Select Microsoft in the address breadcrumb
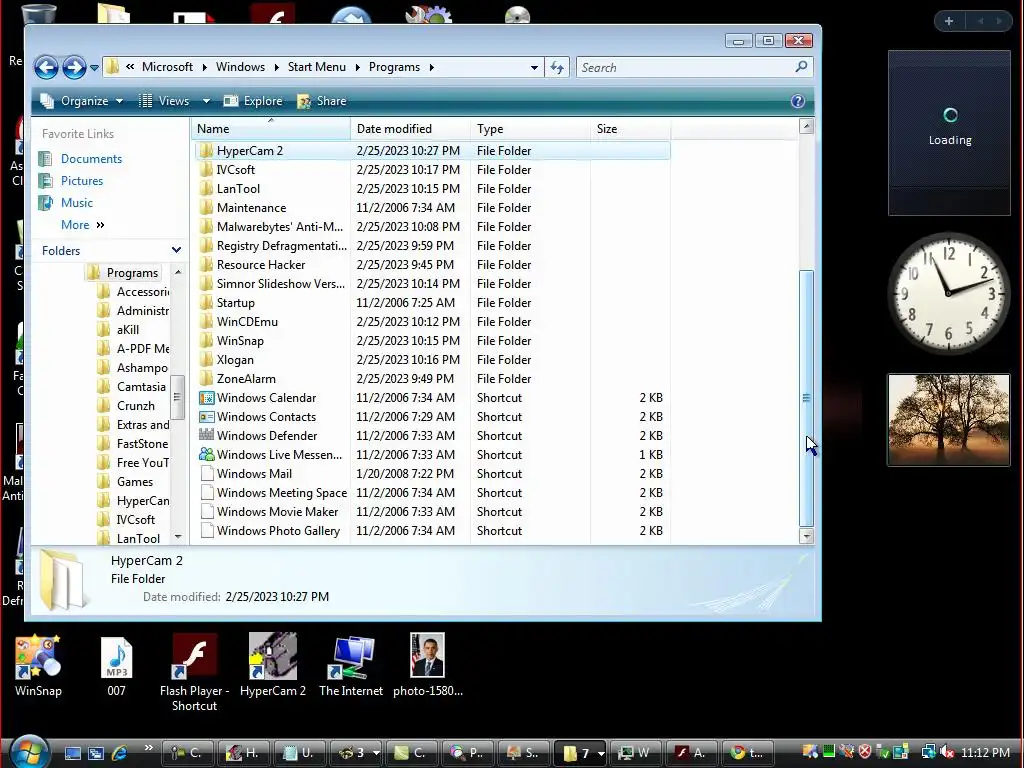The height and width of the screenshot is (768, 1024). pyautogui.click(x=167, y=67)
